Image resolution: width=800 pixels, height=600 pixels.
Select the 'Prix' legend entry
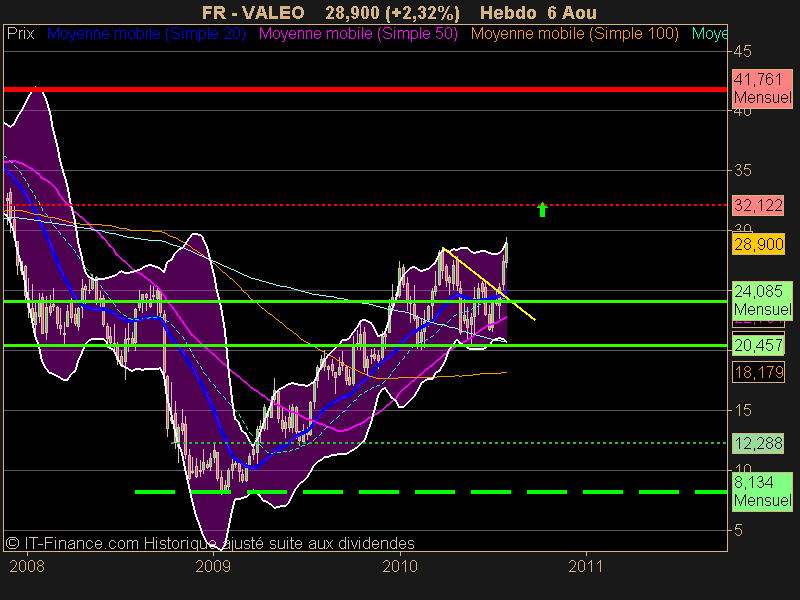20,34
